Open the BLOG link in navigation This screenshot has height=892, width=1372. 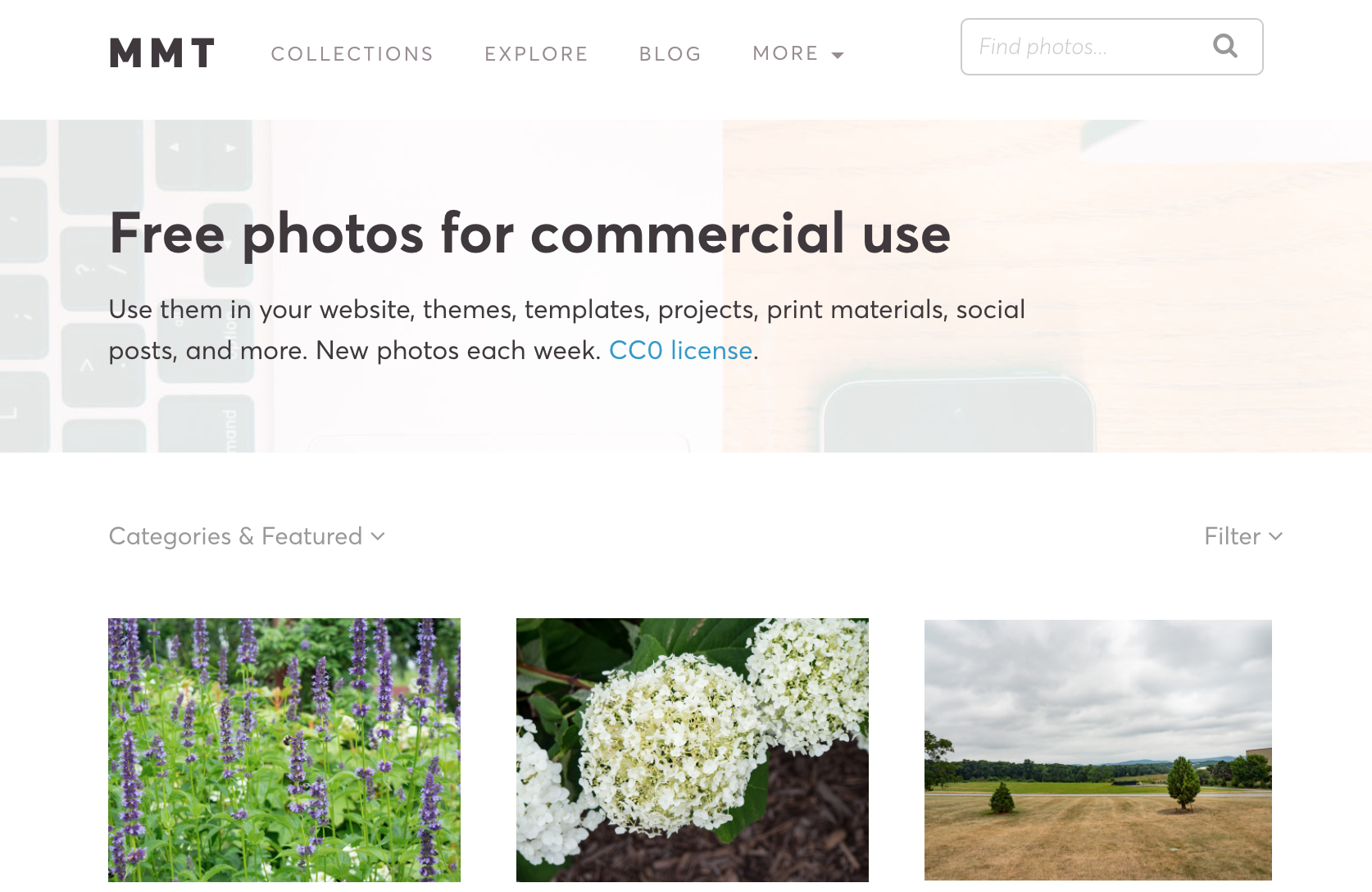[670, 54]
